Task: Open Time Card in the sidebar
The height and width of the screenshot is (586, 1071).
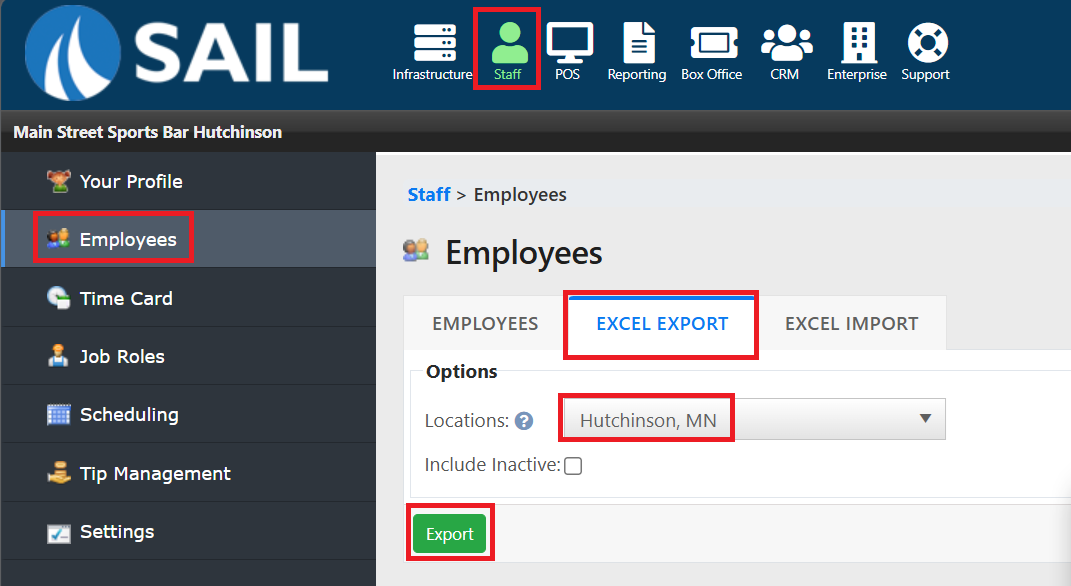Action: (126, 298)
